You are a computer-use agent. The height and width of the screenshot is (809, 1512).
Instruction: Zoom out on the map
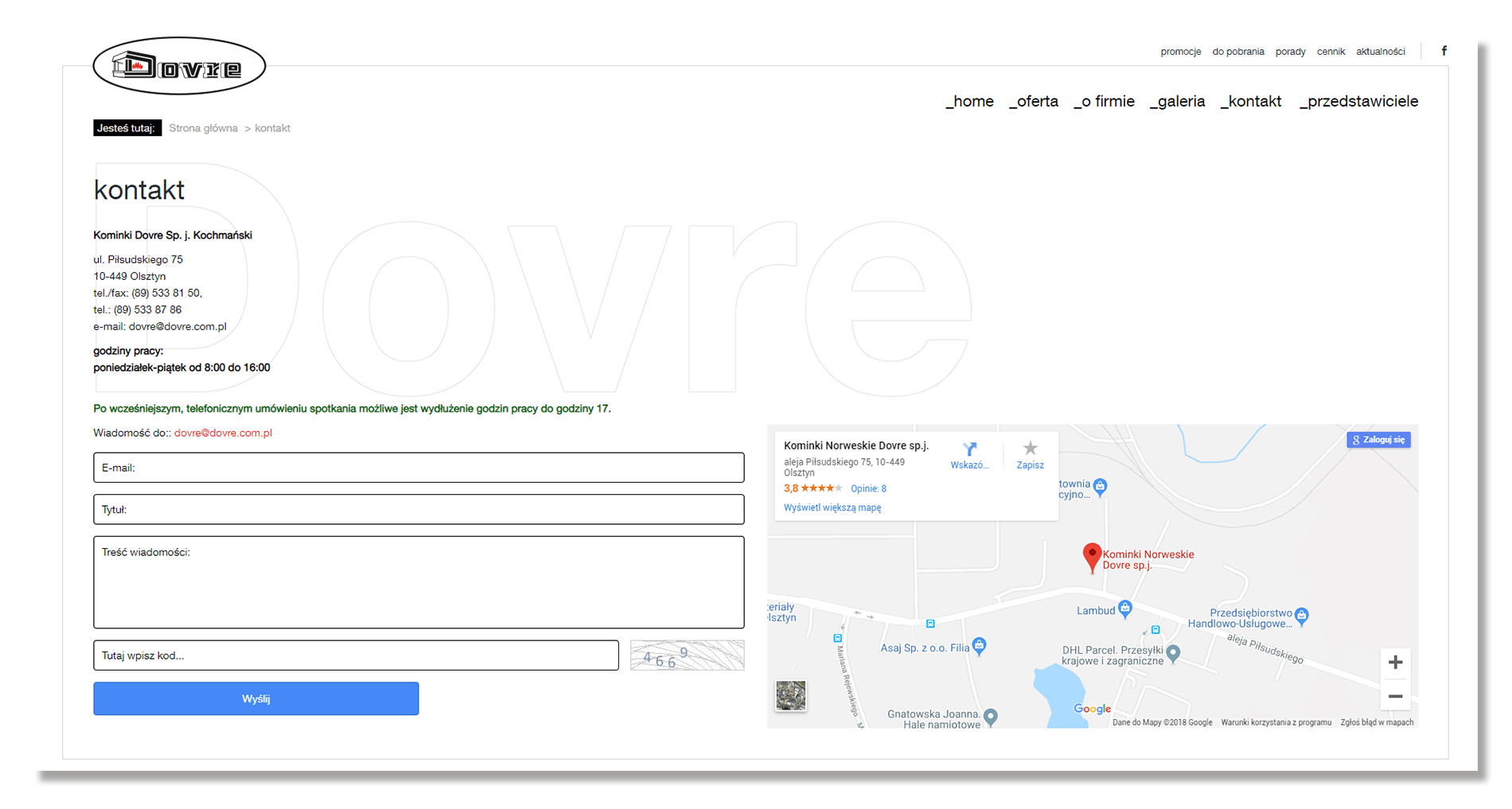1395,697
